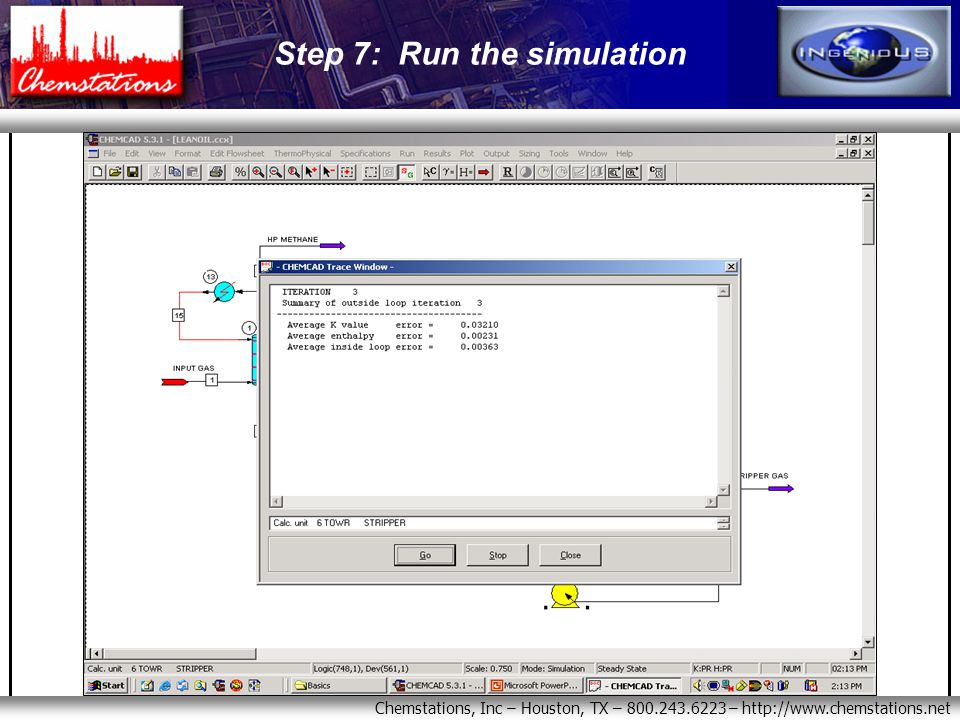Open the Help menu

[x=624, y=154]
